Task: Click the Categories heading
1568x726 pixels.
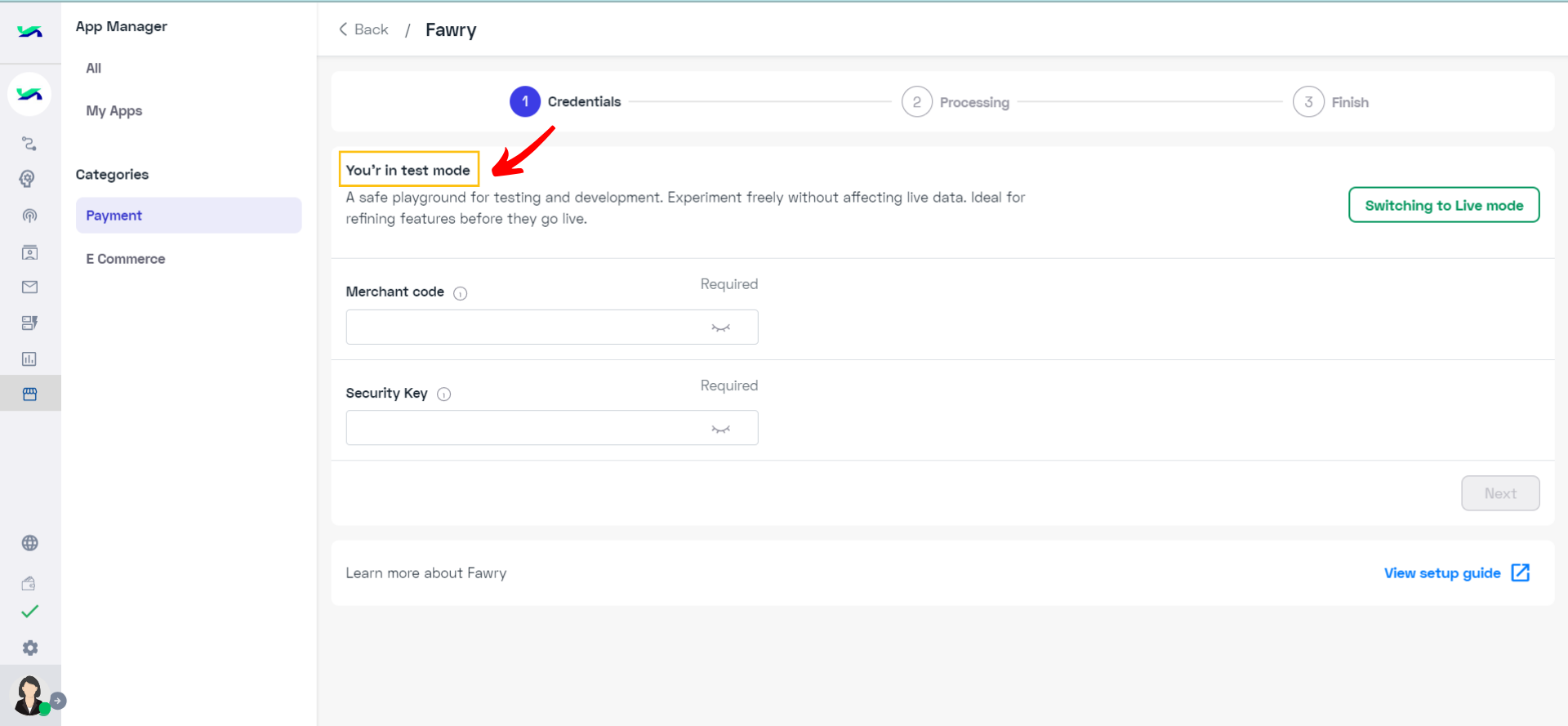Action: coord(112,175)
